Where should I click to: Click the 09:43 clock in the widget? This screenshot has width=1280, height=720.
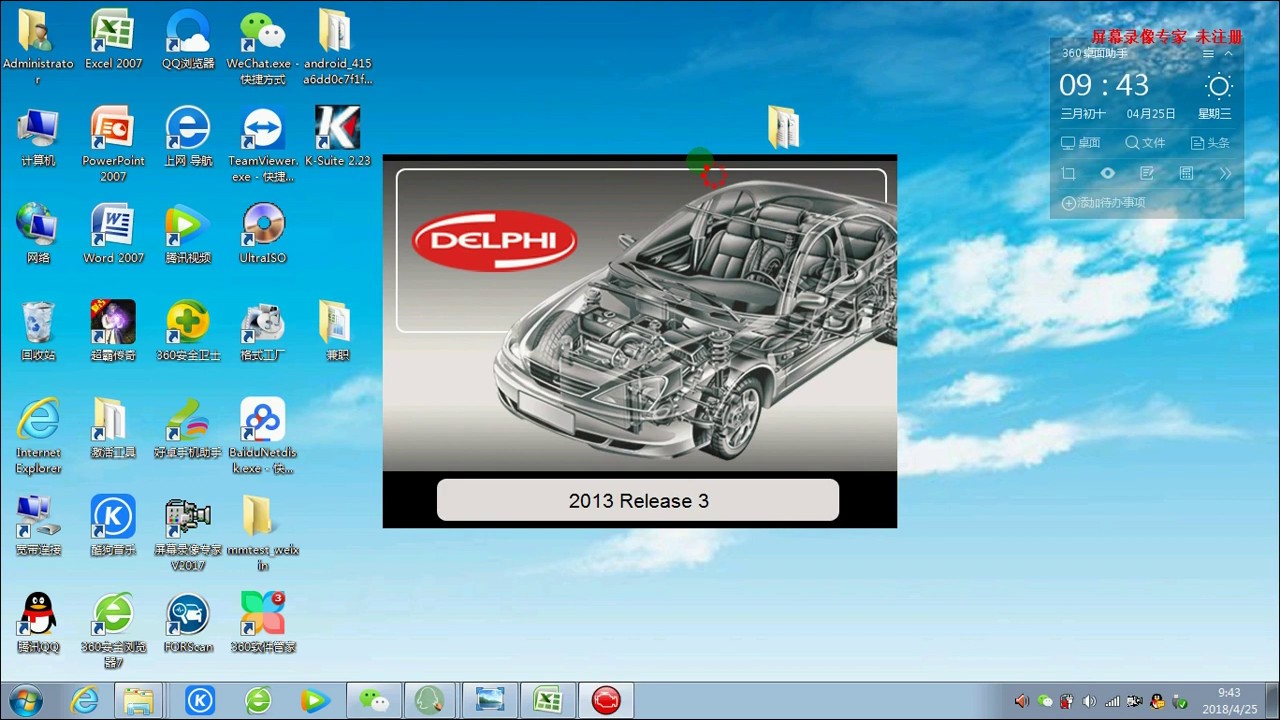1104,85
